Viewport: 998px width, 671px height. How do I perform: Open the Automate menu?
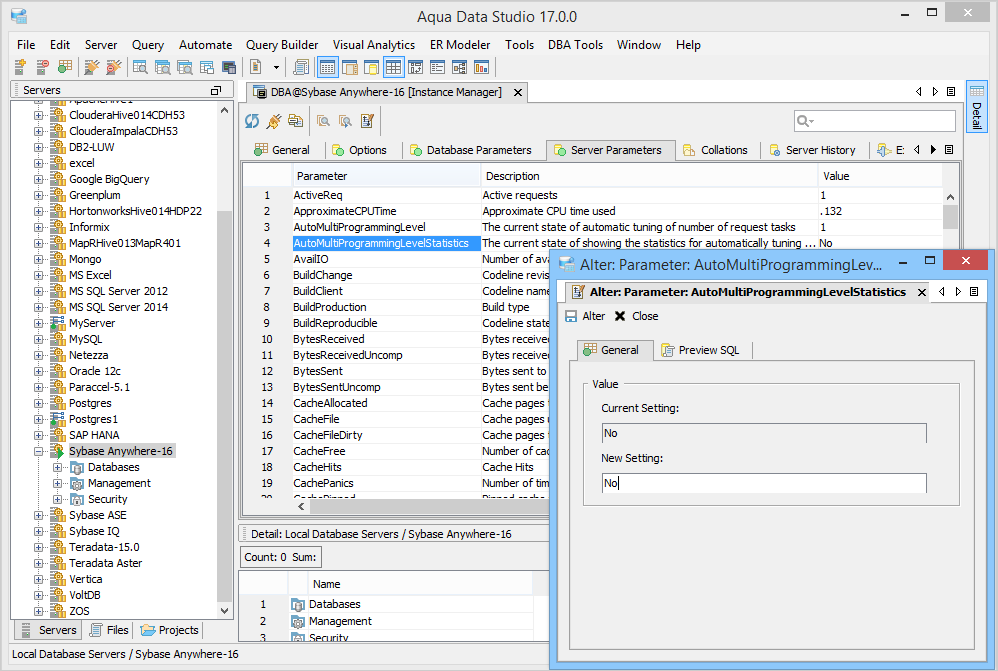tap(206, 45)
